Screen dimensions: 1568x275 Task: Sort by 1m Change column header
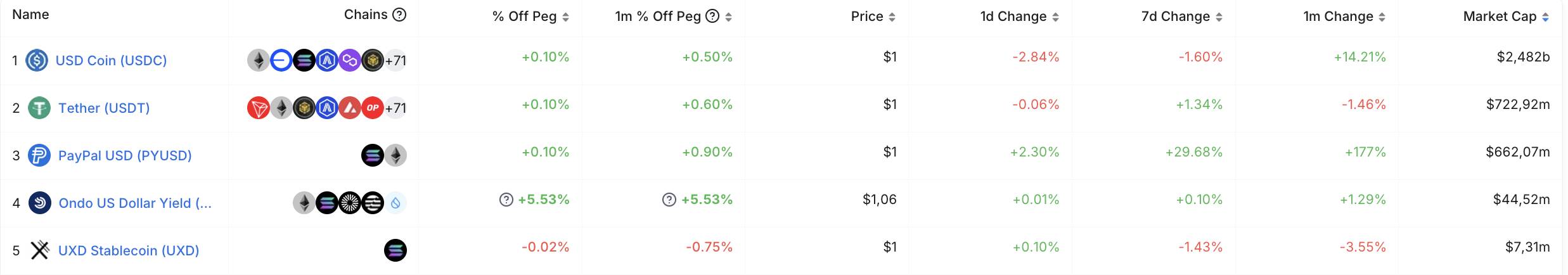tap(1345, 16)
